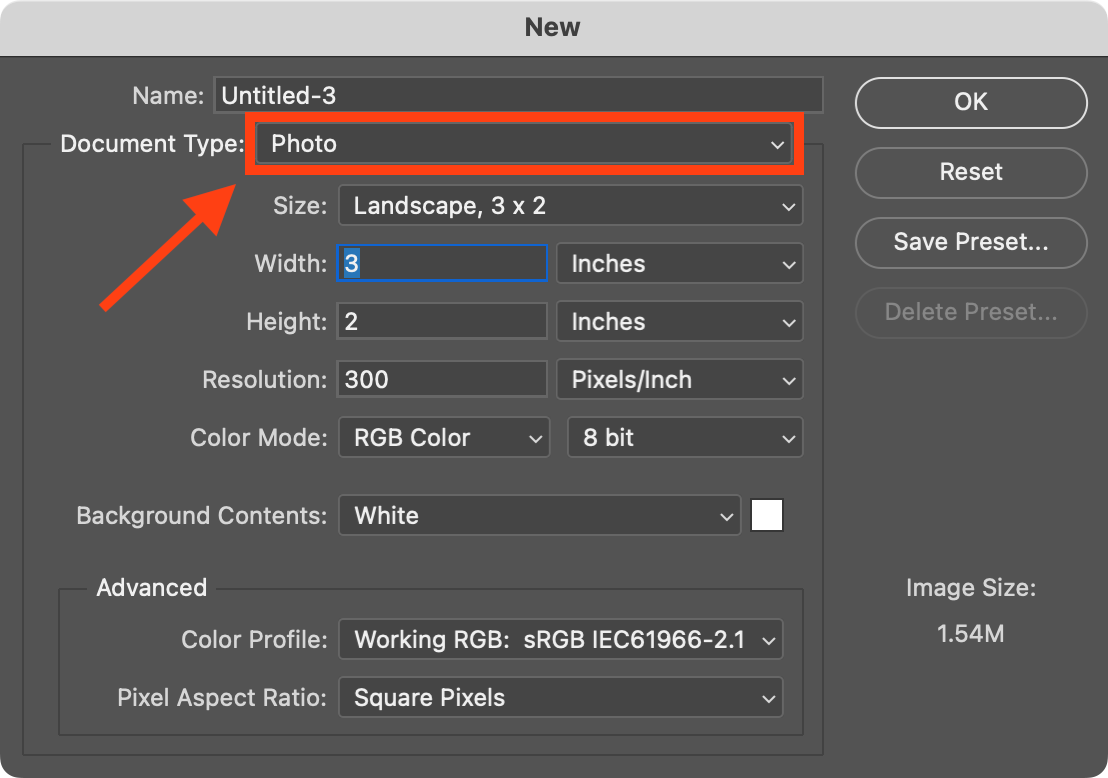Open the Color Profile dropdown
Screen dimensions: 1108x778
pos(560,639)
